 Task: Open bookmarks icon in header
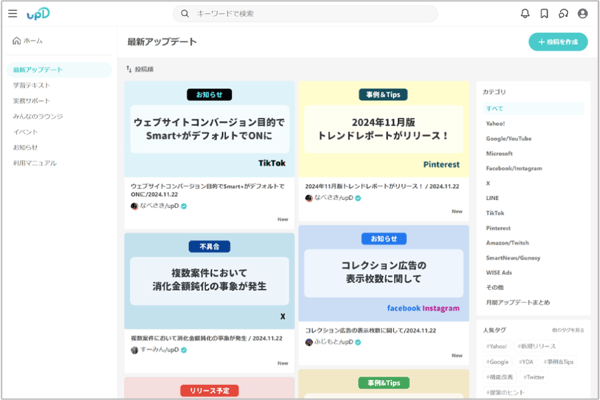click(x=544, y=14)
